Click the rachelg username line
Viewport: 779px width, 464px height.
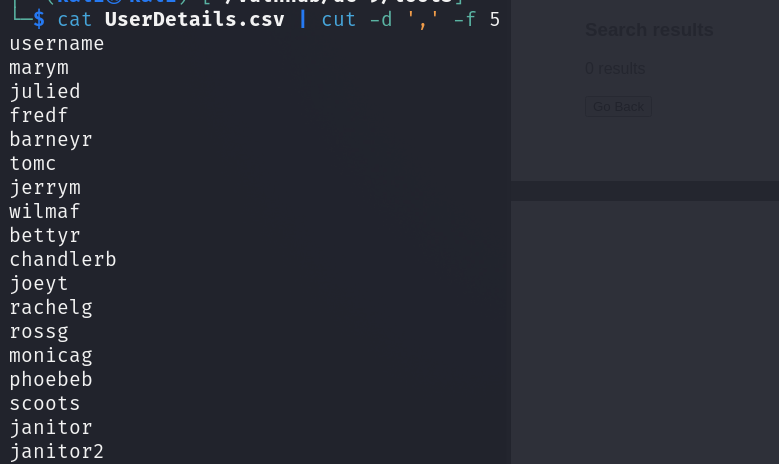coord(51,308)
